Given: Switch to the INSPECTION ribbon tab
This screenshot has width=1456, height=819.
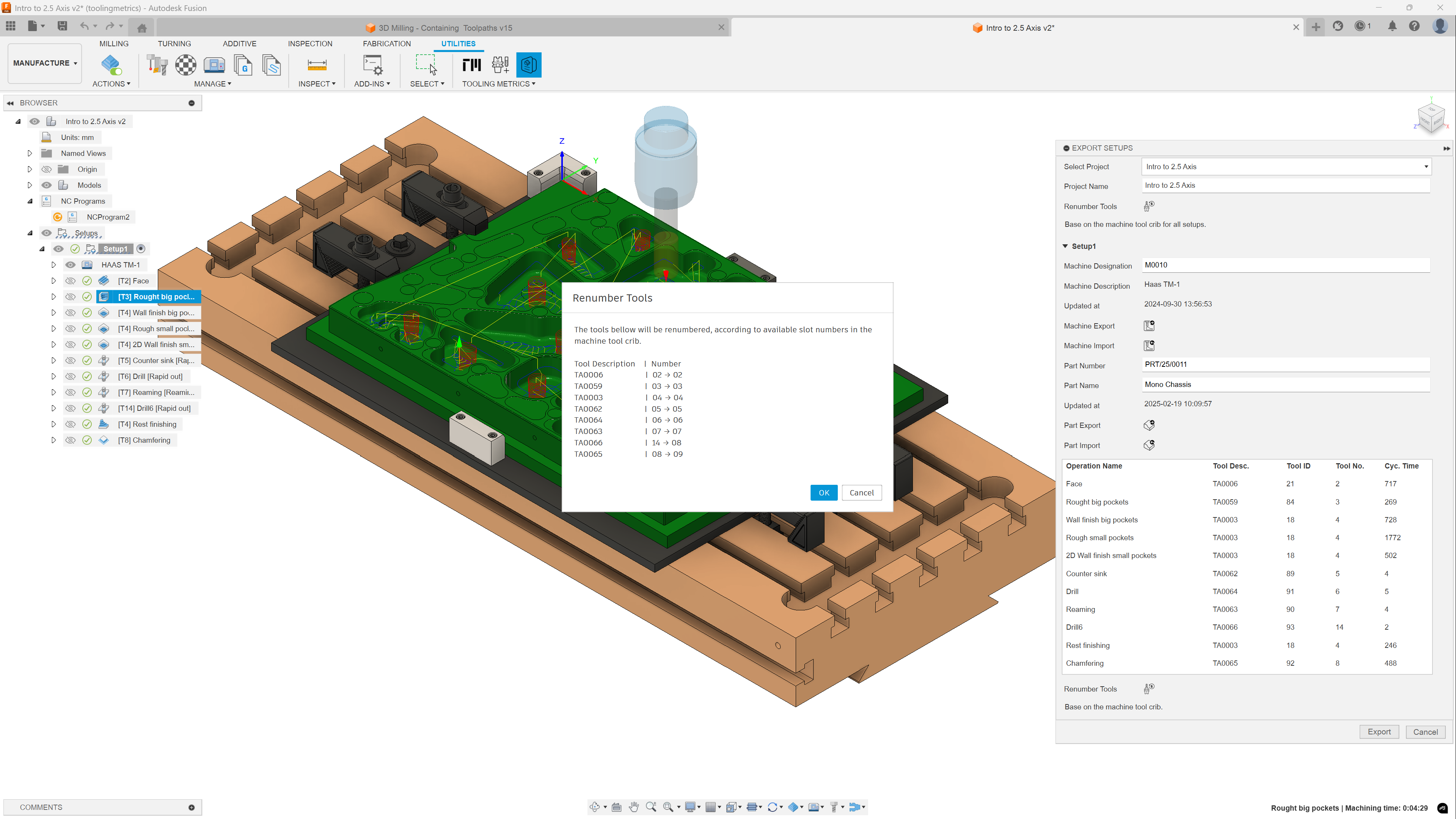Looking at the screenshot, I should 310,44.
